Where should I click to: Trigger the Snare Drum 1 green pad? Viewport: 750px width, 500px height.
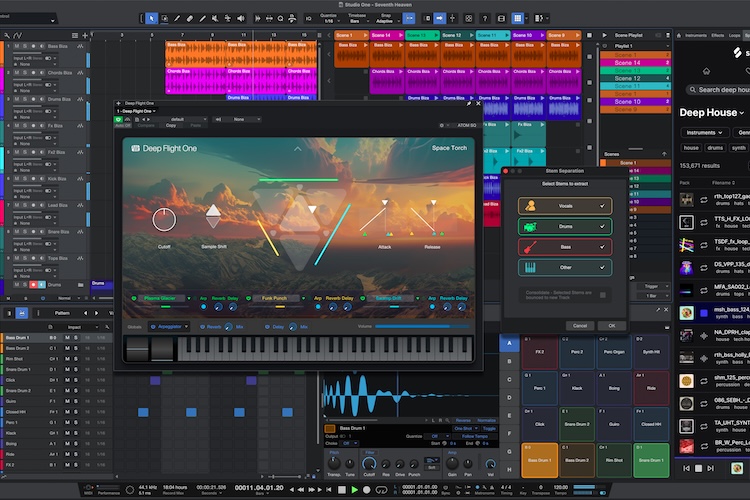pos(651,460)
